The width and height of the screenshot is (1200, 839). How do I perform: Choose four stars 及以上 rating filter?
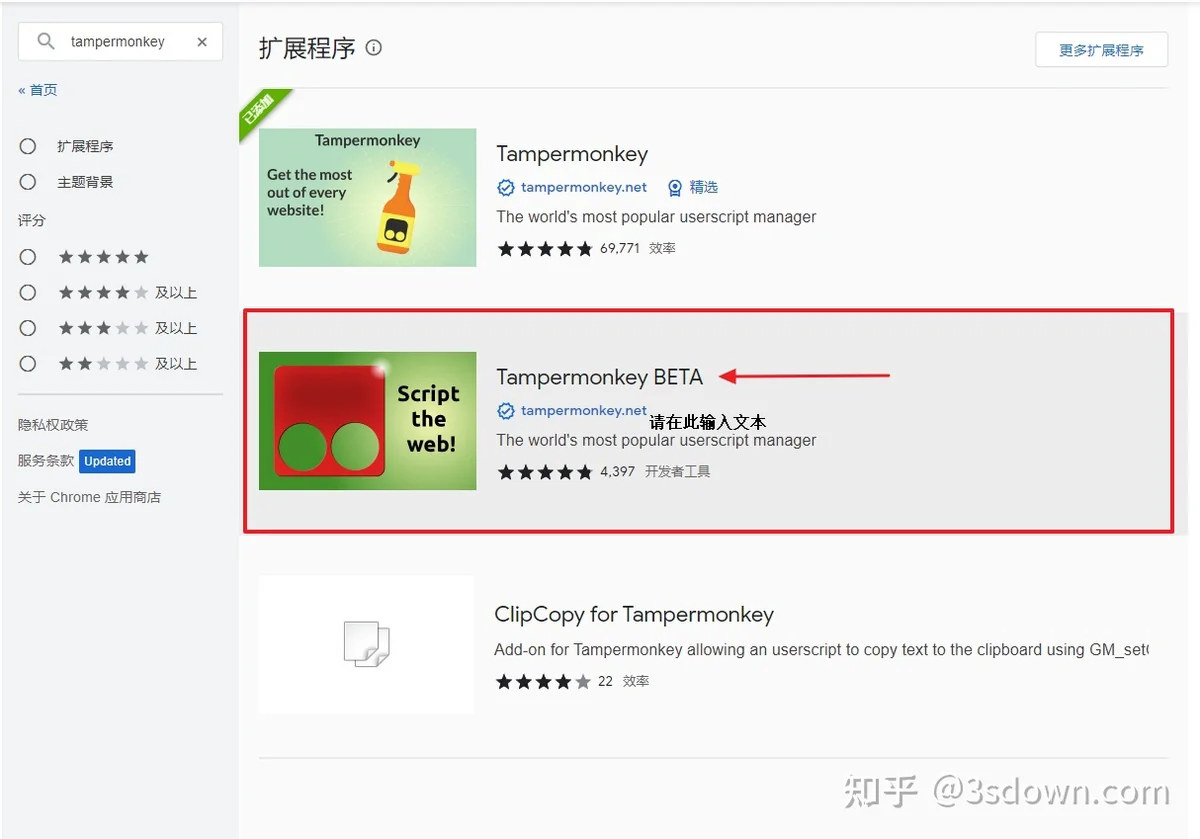tap(28, 292)
